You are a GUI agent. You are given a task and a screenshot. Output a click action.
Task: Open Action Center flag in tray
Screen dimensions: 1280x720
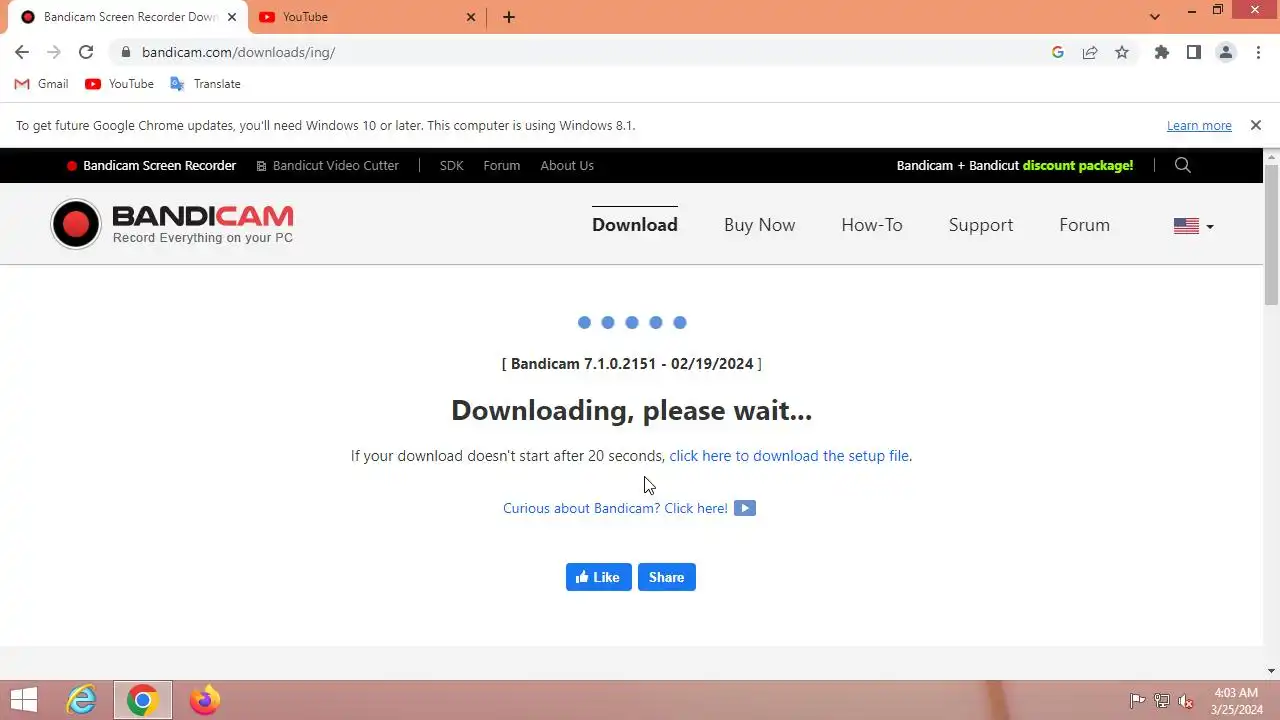point(1137,701)
